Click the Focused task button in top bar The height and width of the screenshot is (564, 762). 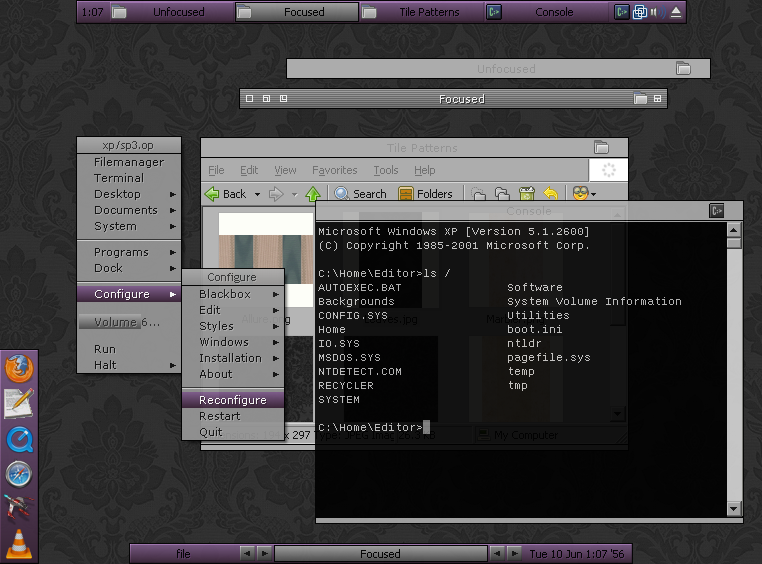[297, 12]
